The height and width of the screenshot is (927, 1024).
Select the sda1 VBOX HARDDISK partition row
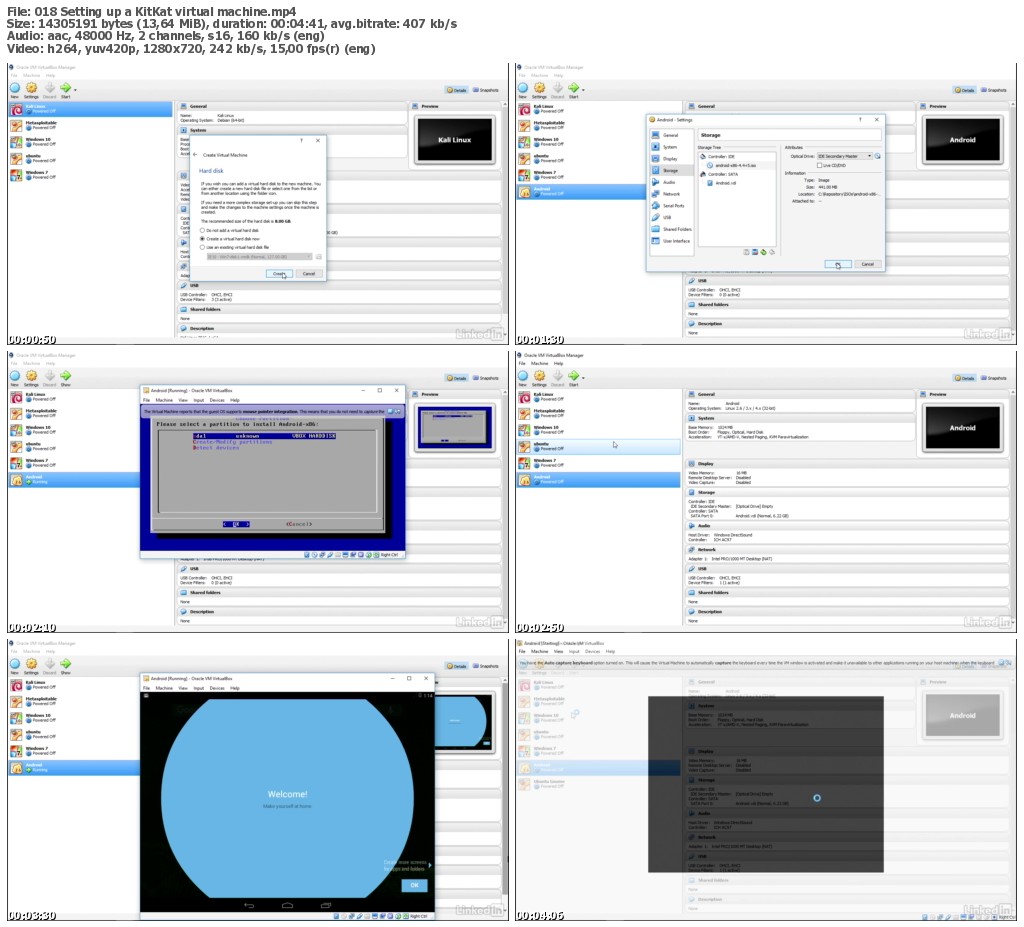264,436
